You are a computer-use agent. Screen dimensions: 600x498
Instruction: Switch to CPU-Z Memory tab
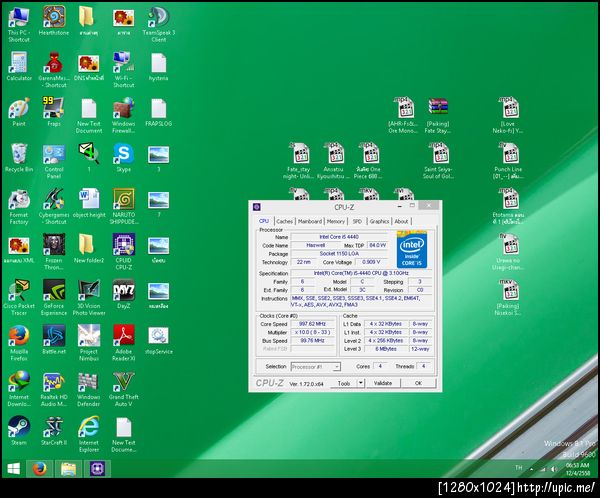(x=336, y=221)
